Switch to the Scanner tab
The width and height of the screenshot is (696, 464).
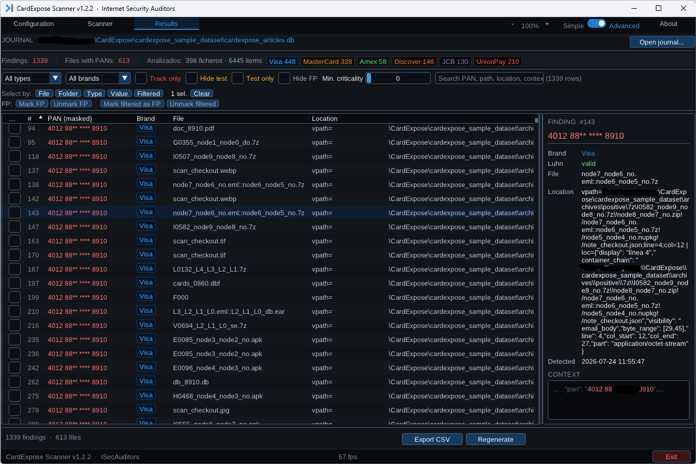[100, 24]
